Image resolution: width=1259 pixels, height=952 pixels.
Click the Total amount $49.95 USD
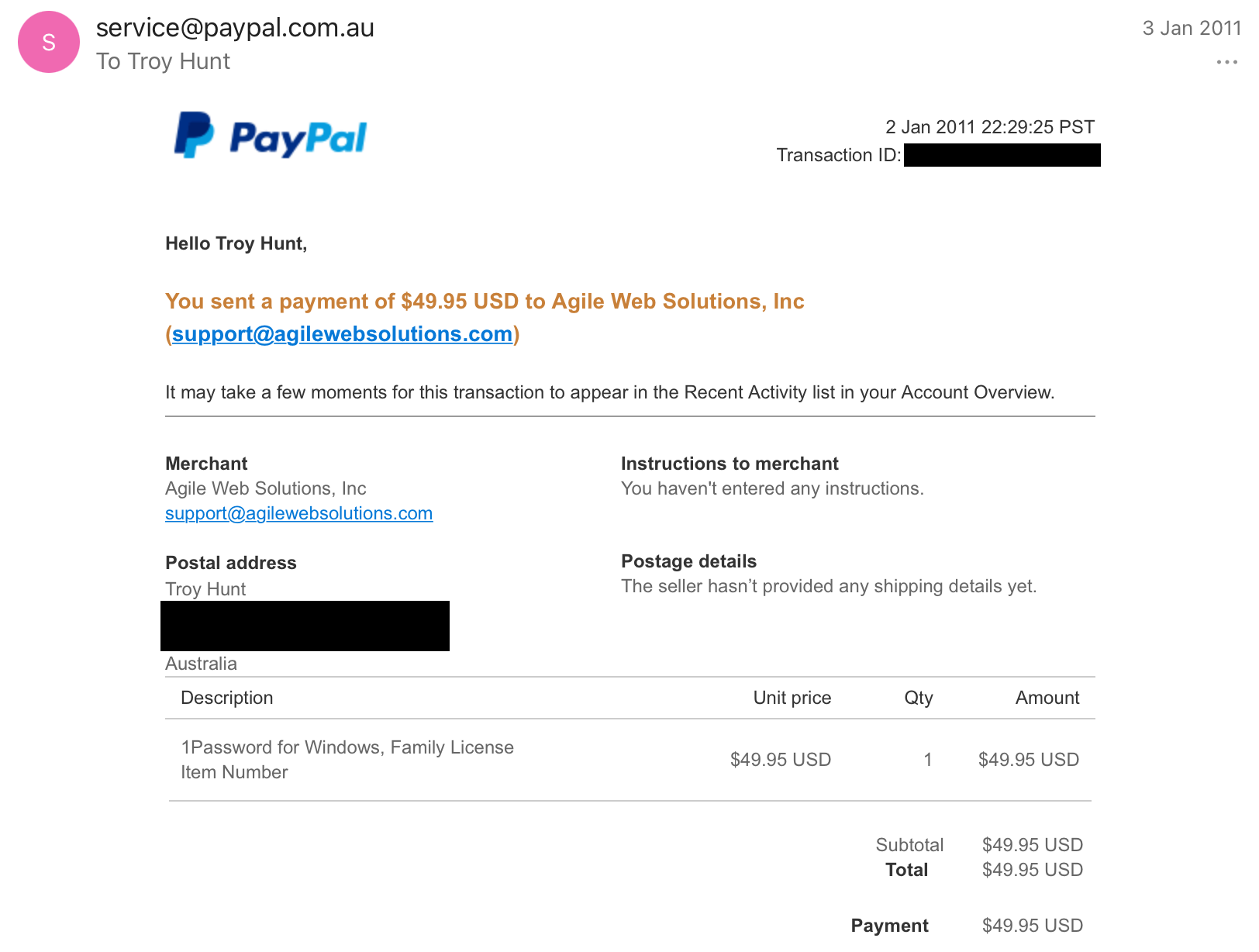pyautogui.click(x=1032, y=870)
